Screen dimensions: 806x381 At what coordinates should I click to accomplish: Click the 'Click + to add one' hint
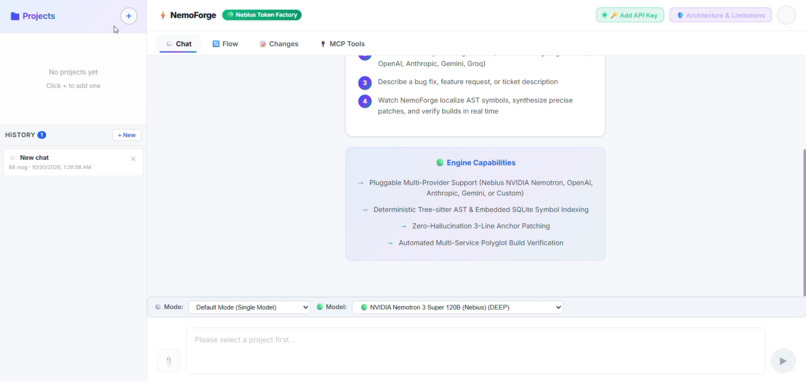(73, 86)
